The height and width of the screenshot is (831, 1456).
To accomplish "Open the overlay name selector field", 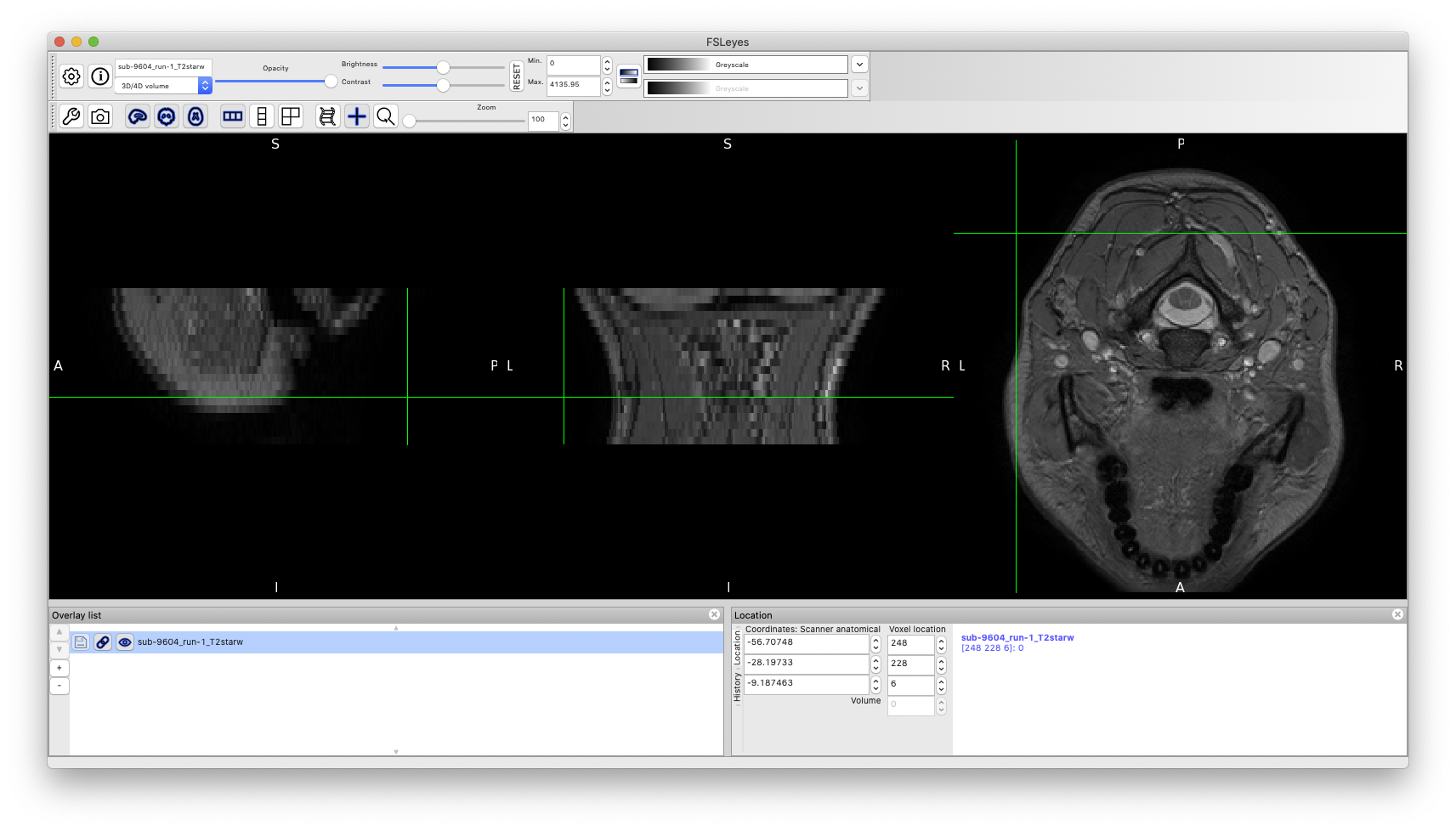I will pyautogui.click(x=162, y=66).
